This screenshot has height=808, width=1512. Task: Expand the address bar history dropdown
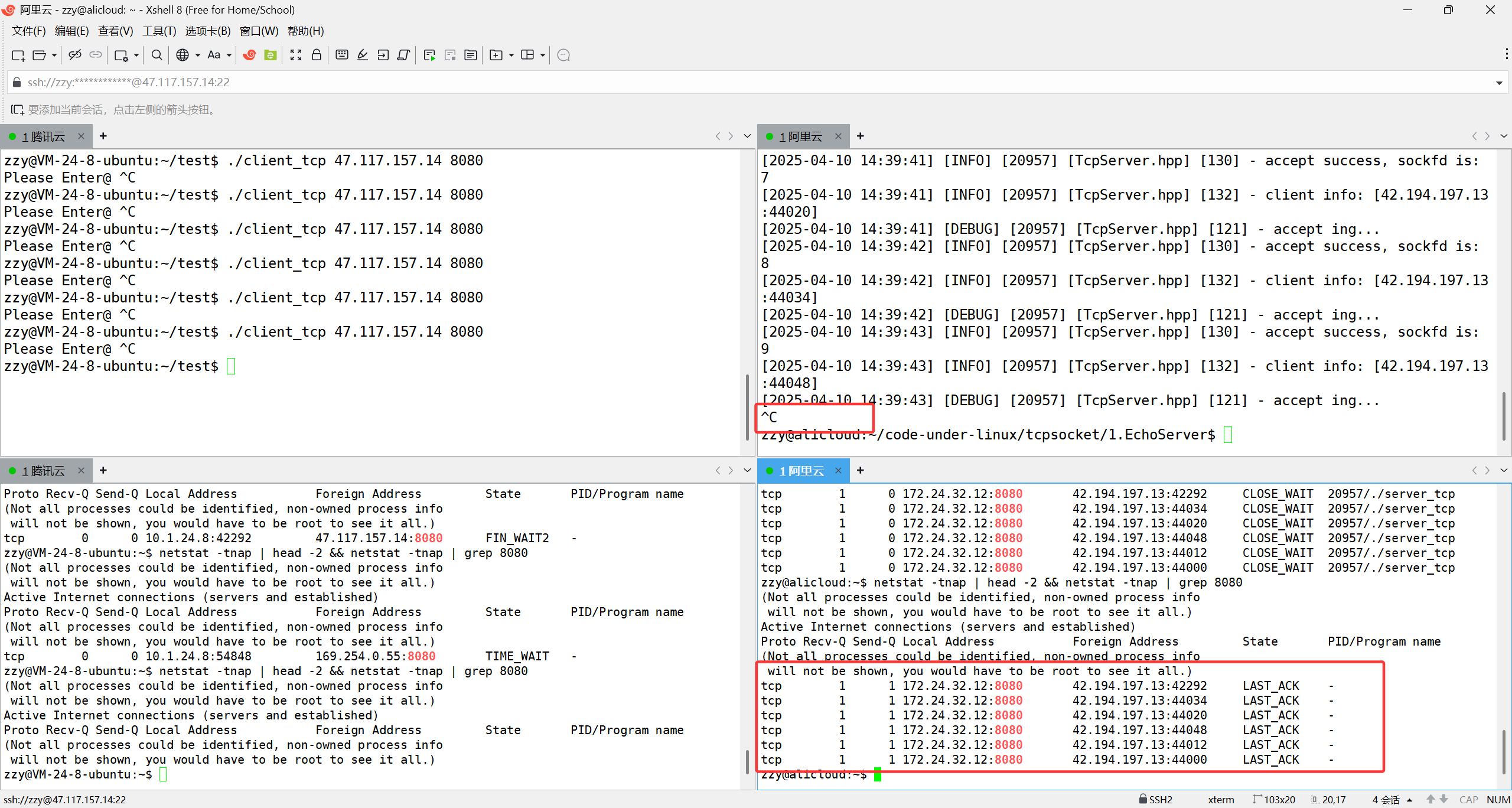coord(1499,83)
